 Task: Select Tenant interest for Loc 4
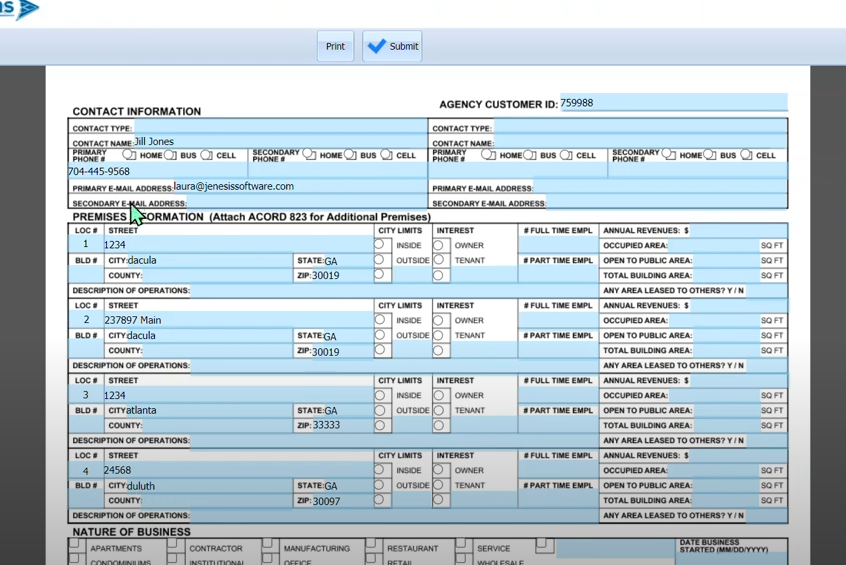439,485
